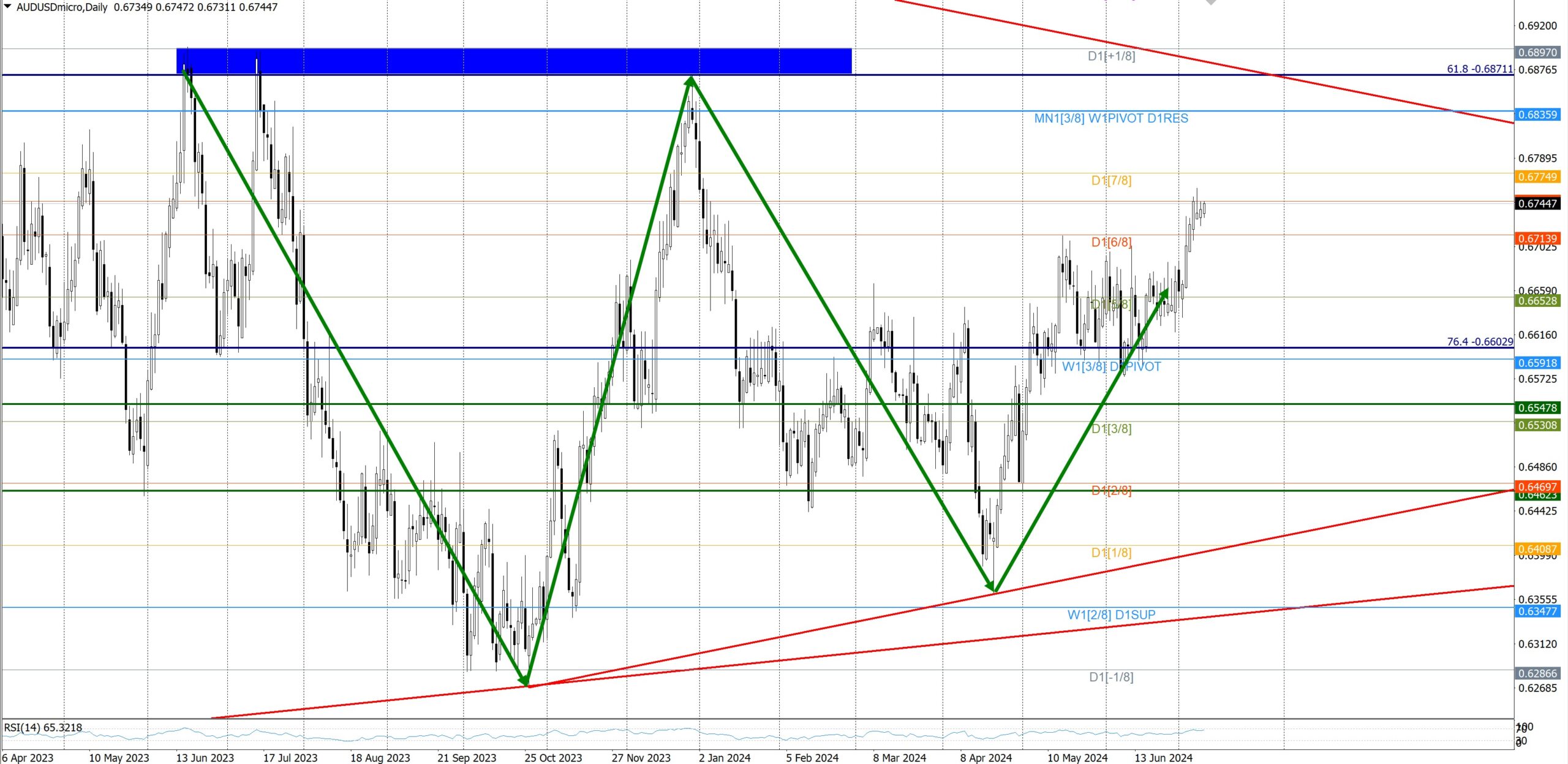Click the 0.64087 orange price tag
Image resolution: width=1568 pixels, height=764 pixels.
pos(1537,549)
